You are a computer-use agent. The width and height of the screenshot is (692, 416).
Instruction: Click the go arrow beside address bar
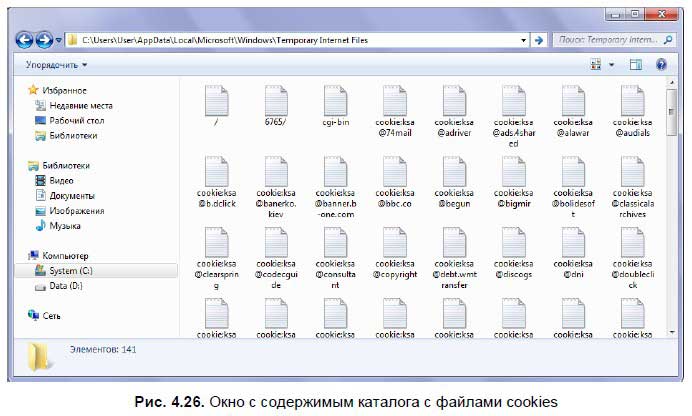(x=538, y=40)
